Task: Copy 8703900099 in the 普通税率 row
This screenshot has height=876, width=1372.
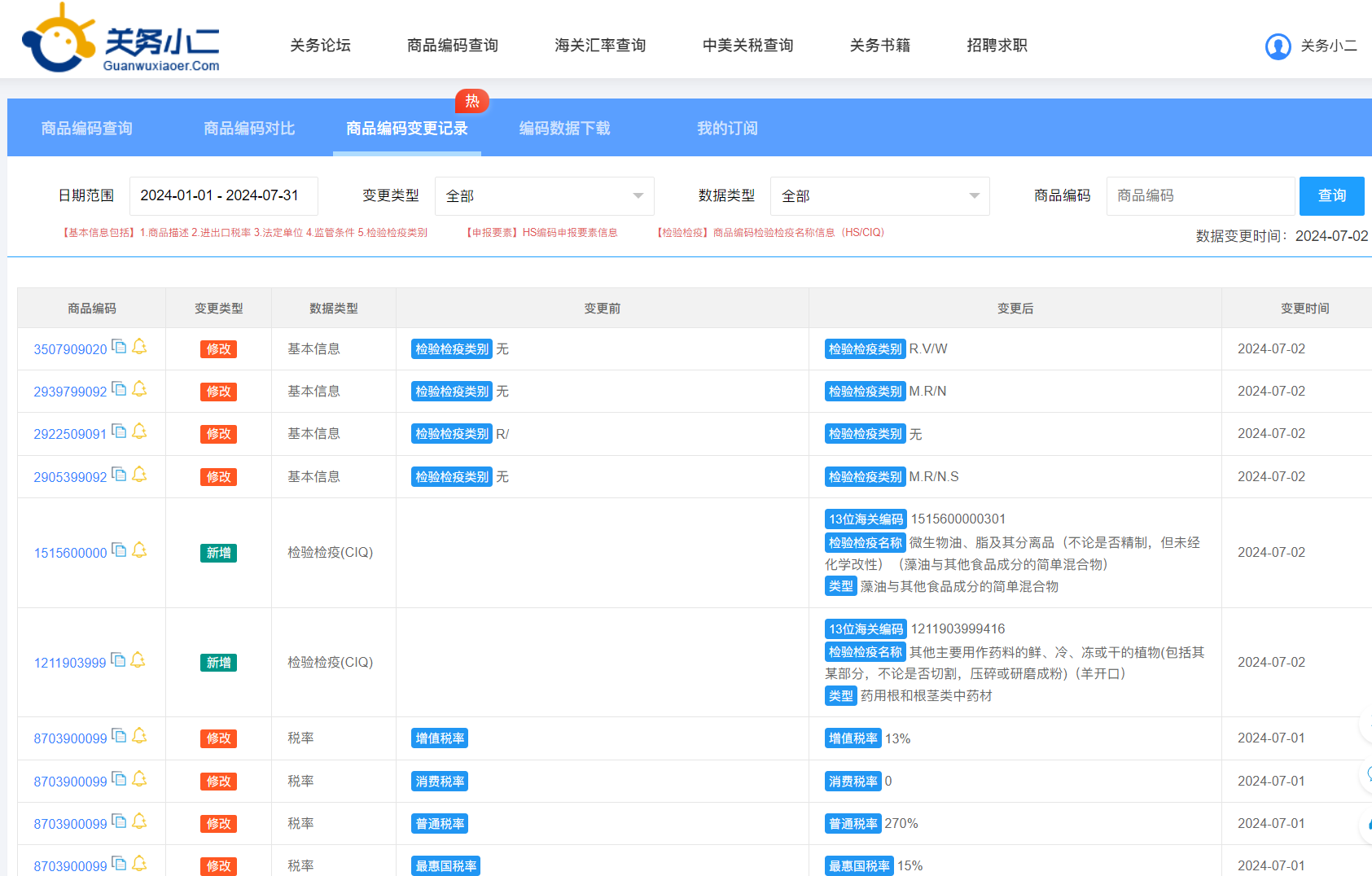Action: tap(119, 821)
